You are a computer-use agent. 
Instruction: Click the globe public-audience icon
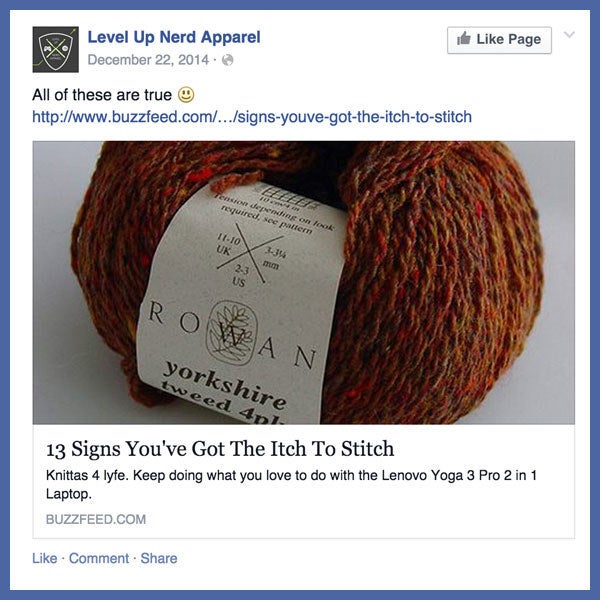(228, 60)
